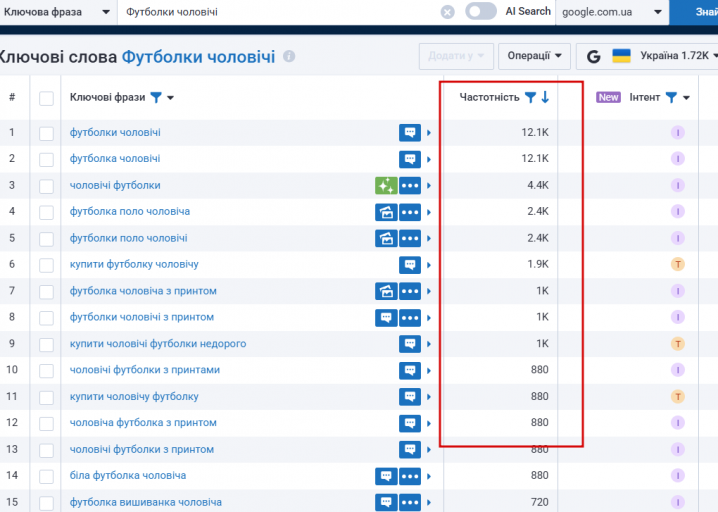Click the New badge in Інтент header
The width and height of the screenshot is (718, 512).
[608, 97]
